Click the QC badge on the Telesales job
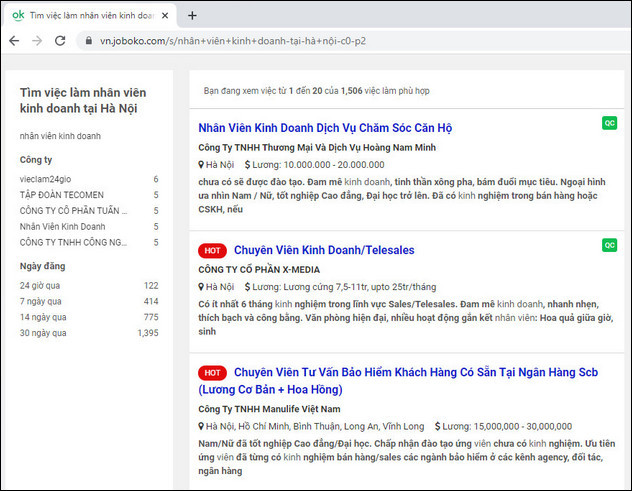Screen dimensions: 632x491 (x=609, y=245)
